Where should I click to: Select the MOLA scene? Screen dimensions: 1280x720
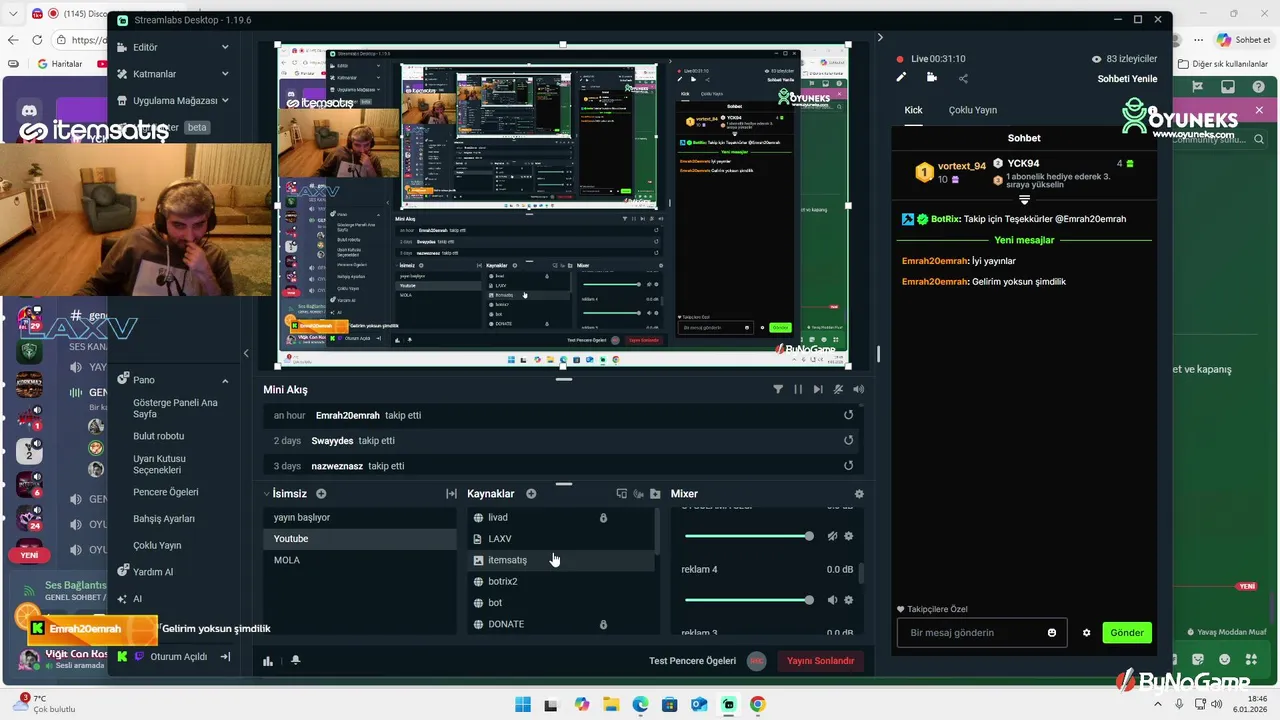(360, 560)
